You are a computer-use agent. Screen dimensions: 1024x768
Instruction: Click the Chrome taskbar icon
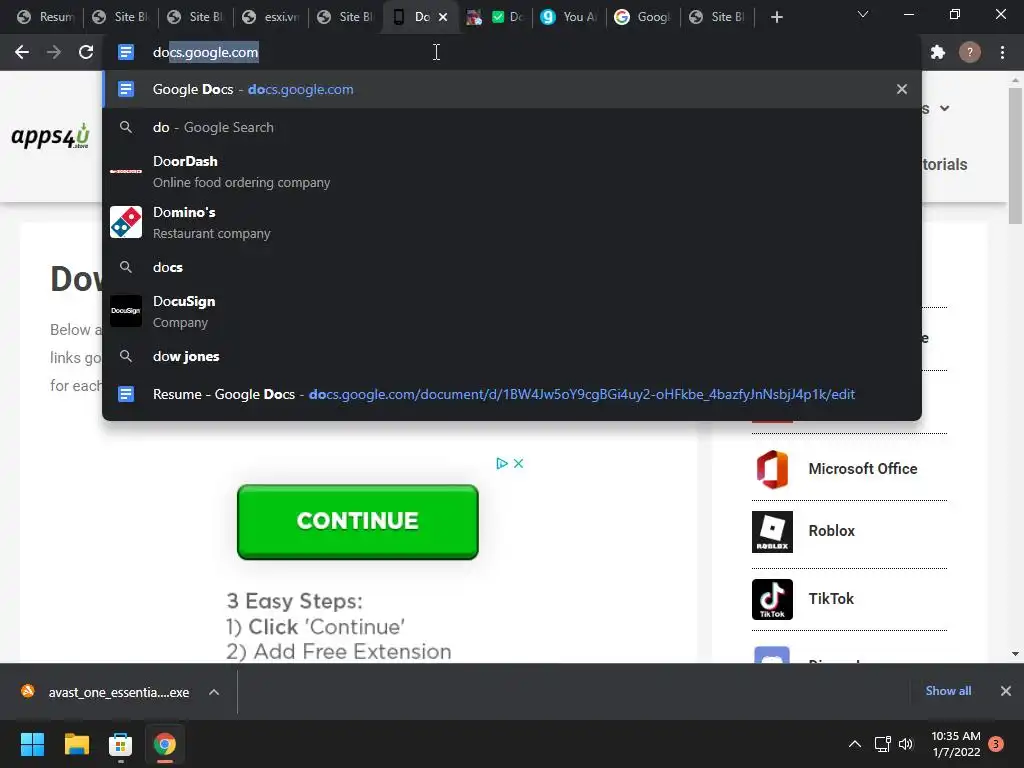(165, 744)
